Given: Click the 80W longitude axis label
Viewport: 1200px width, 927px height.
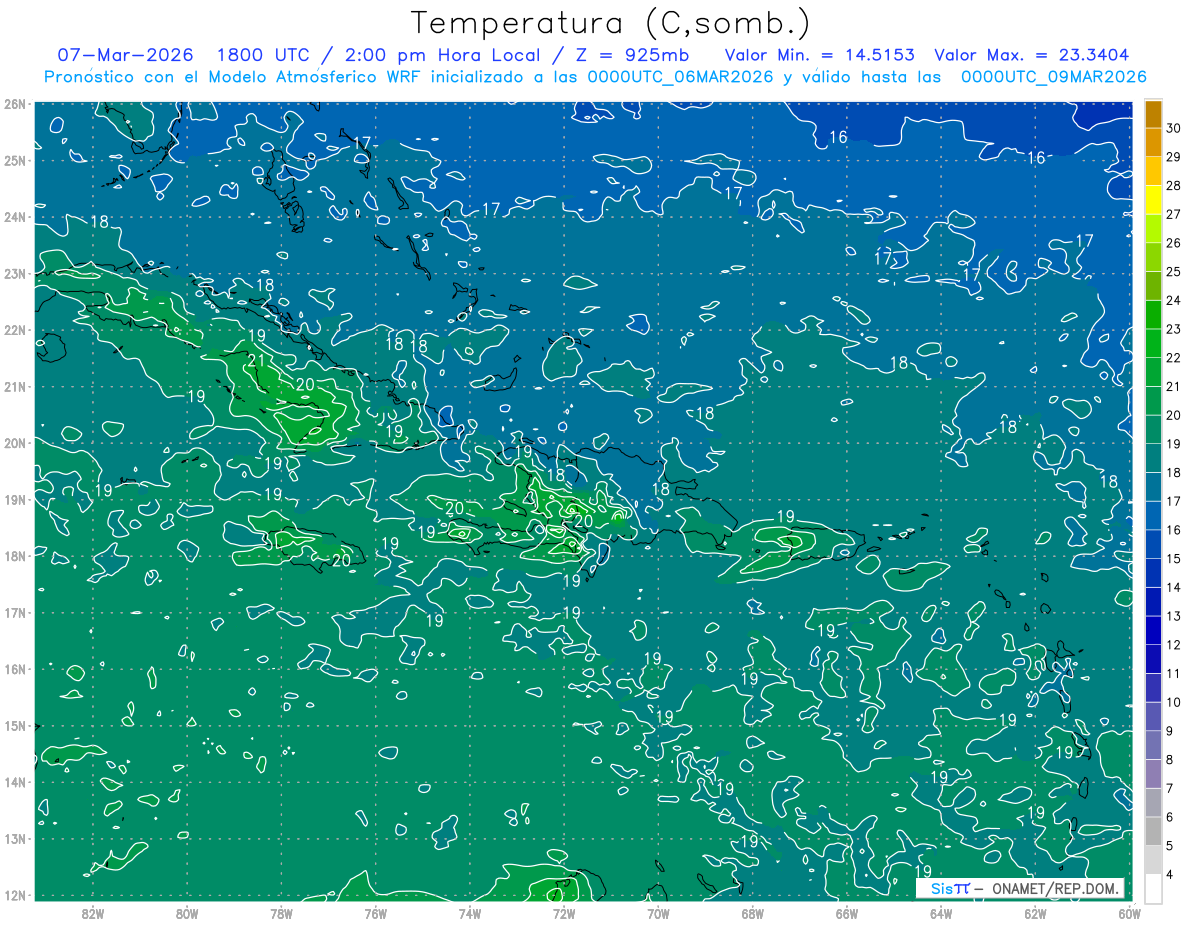Looking at the screenshot, I should pyautogui.click(x=187, y=914).
